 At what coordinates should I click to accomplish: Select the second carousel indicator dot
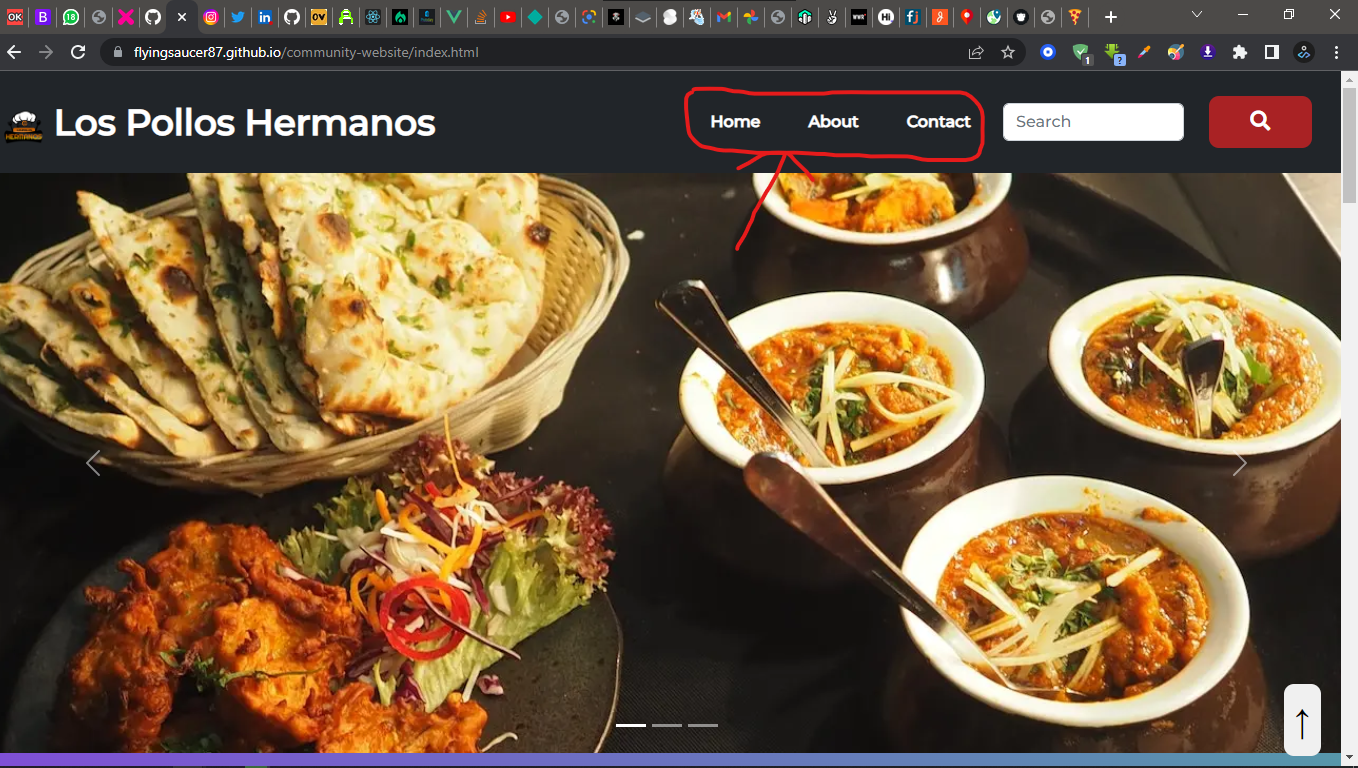[x=668, y=724]
